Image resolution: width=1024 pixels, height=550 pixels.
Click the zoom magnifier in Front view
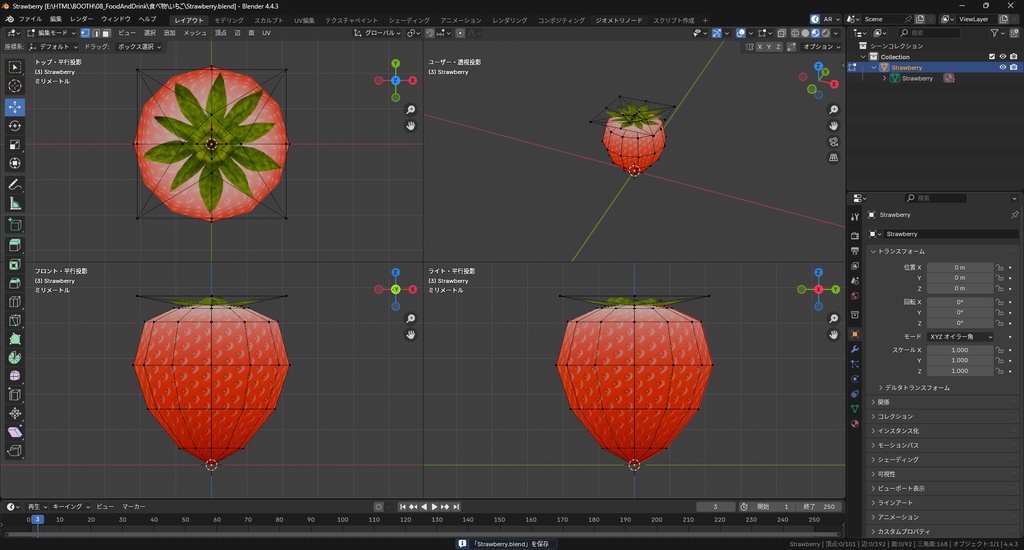tap(411, 319)
